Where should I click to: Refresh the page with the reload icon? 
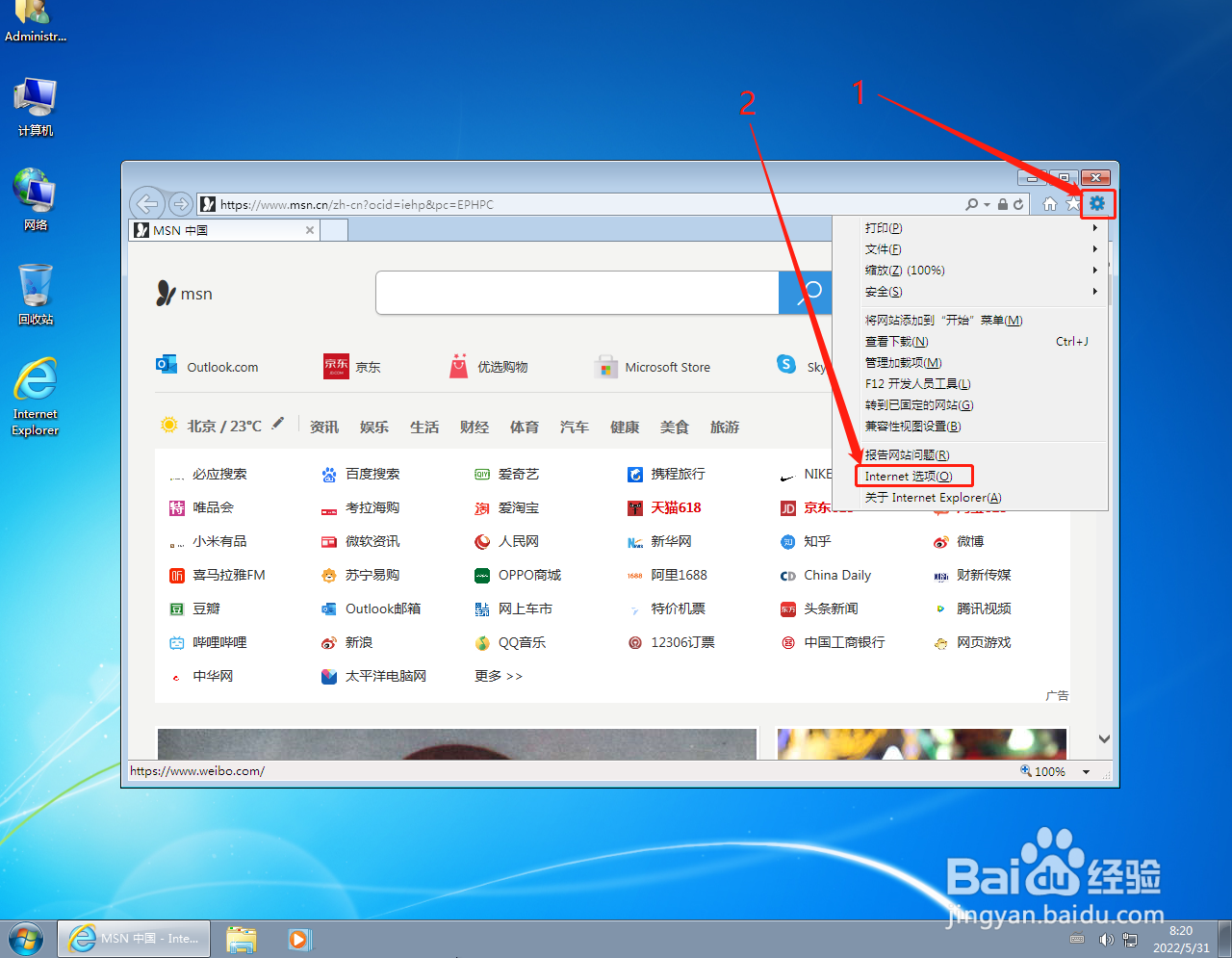coord(1018,204)
